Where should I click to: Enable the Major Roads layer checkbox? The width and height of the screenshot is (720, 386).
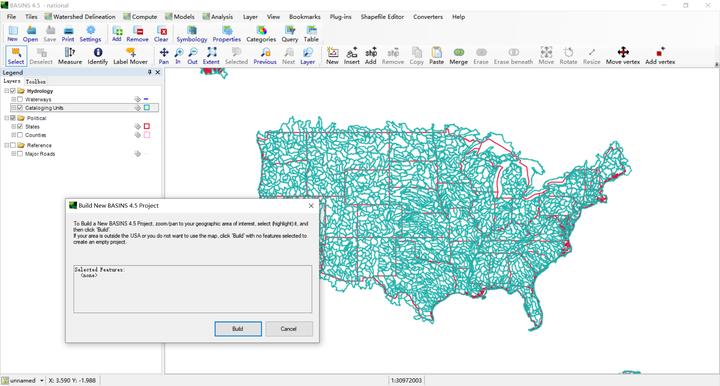click(x=20, y=154)
